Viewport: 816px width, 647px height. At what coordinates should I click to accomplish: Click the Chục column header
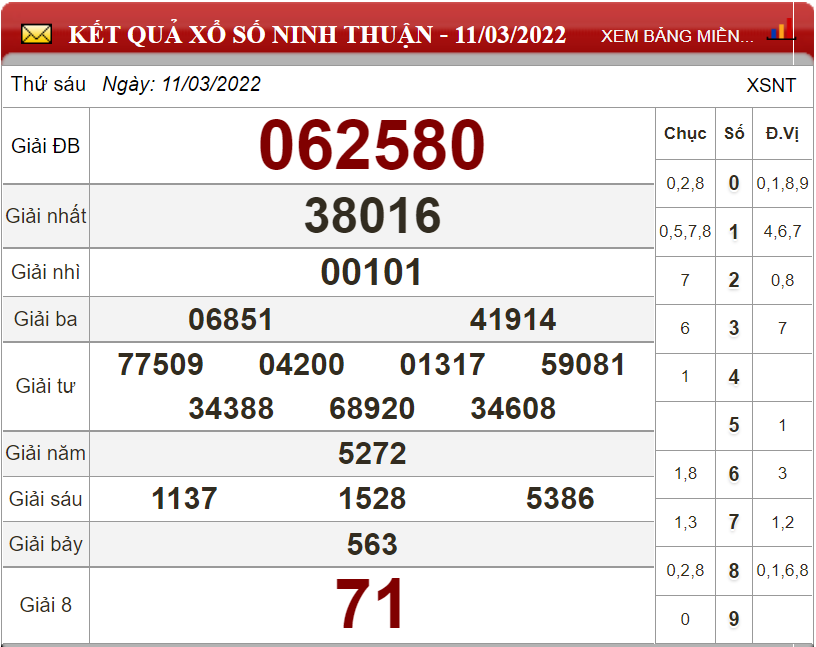(685, 133)
